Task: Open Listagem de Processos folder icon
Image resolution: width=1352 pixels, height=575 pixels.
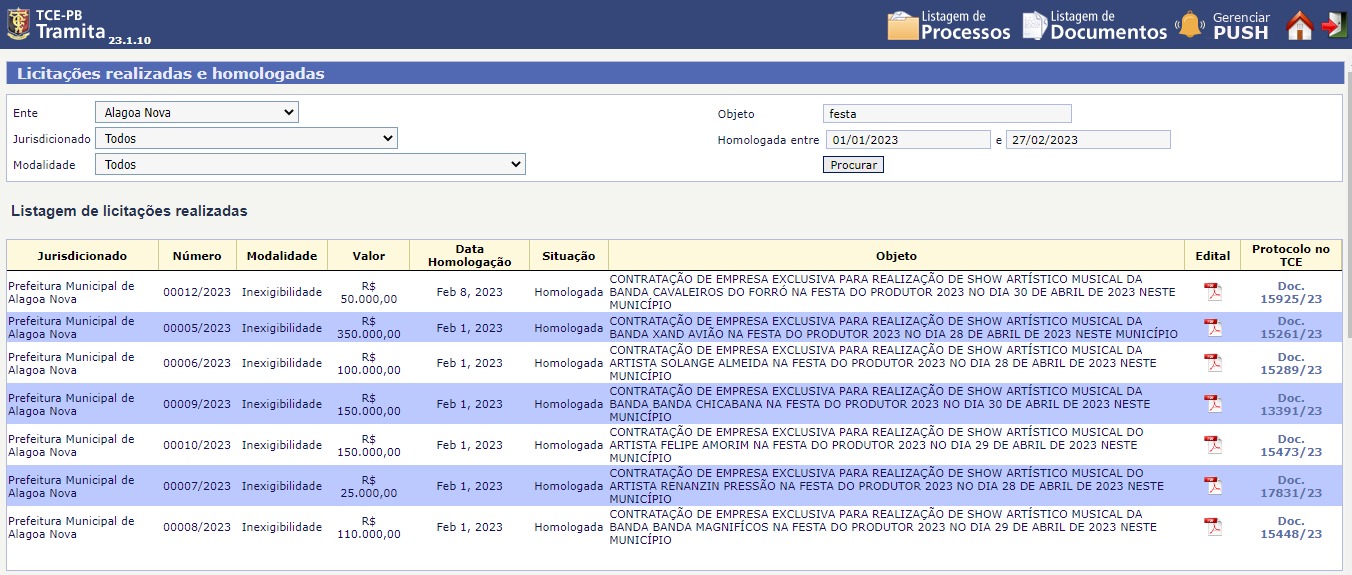Action: click(x=902, y=25)
